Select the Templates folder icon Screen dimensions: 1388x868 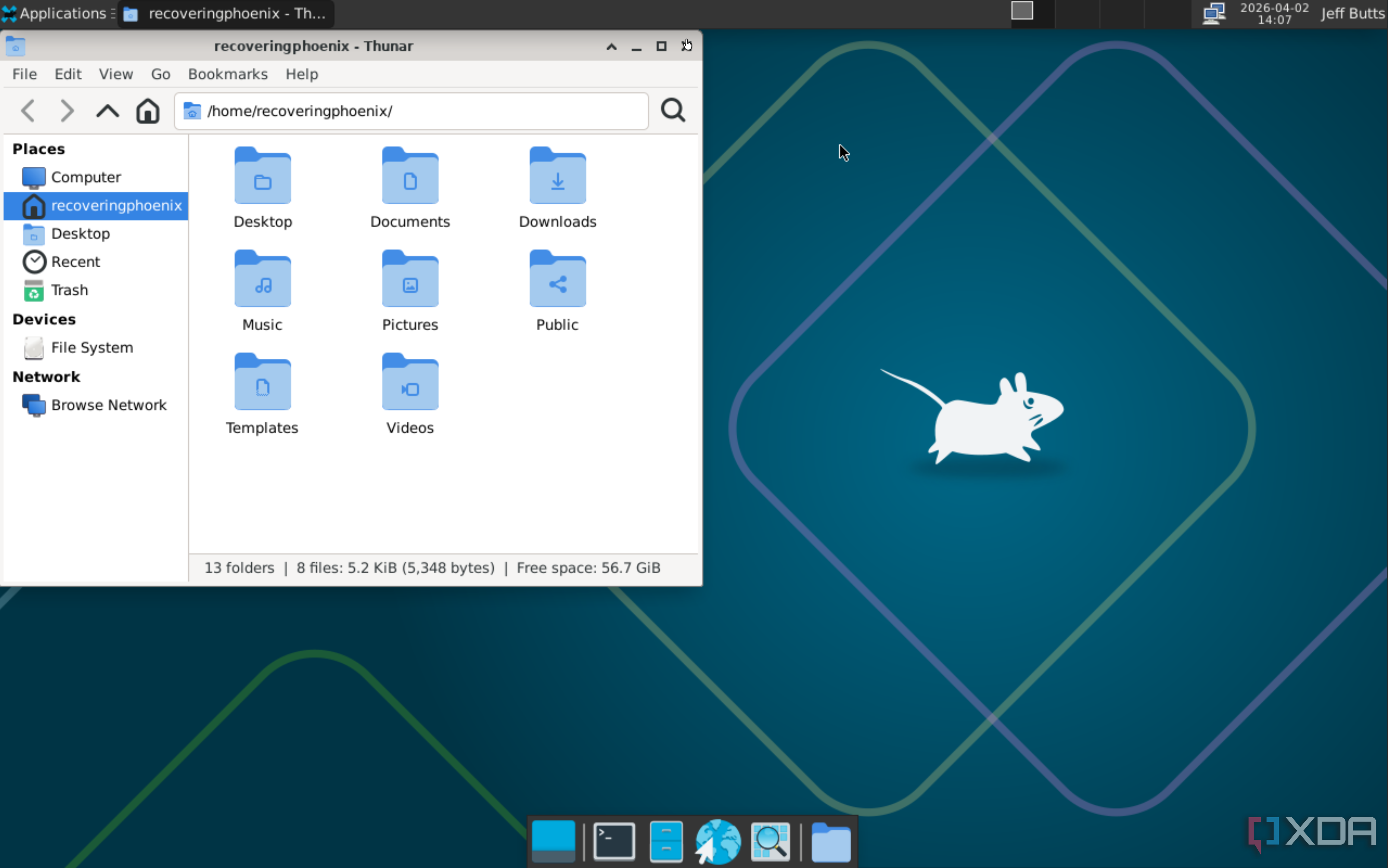coord(263,382)
